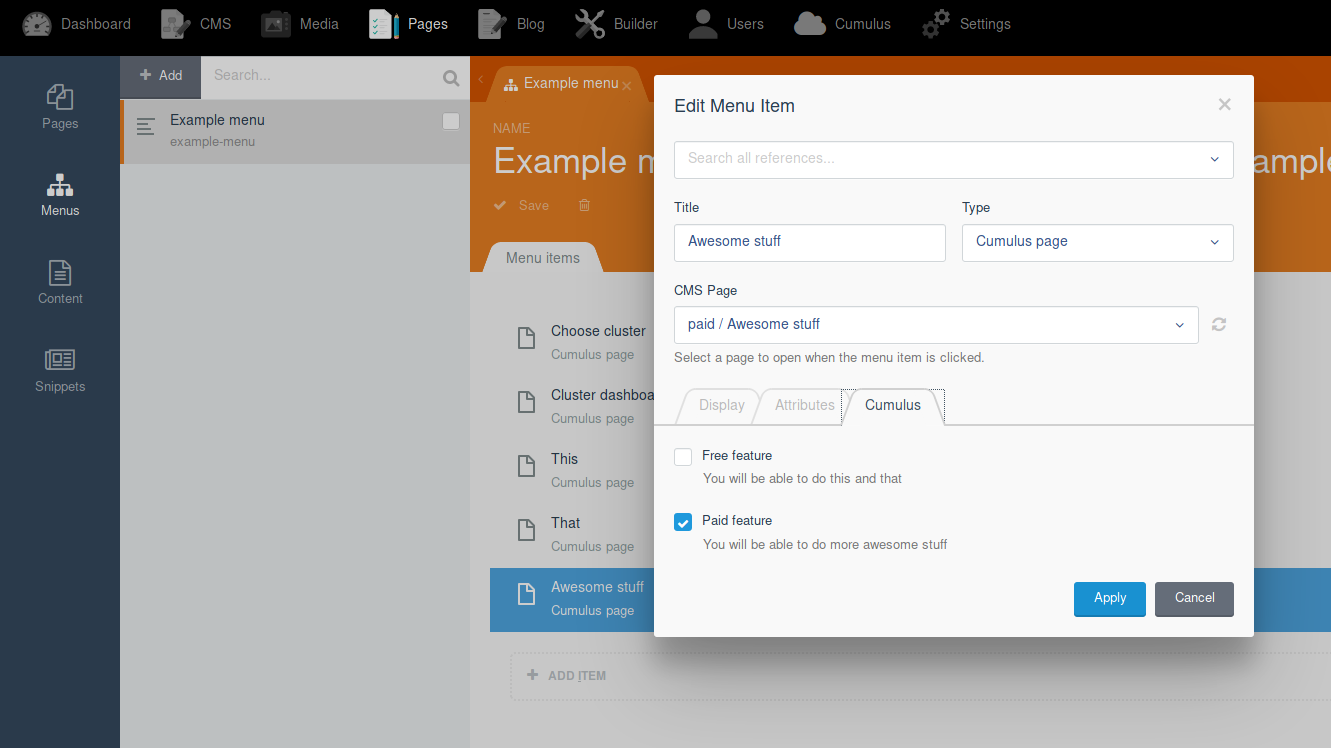Click the Users person icon
This screenshot has width=1331, height=748.
[703, 24]
